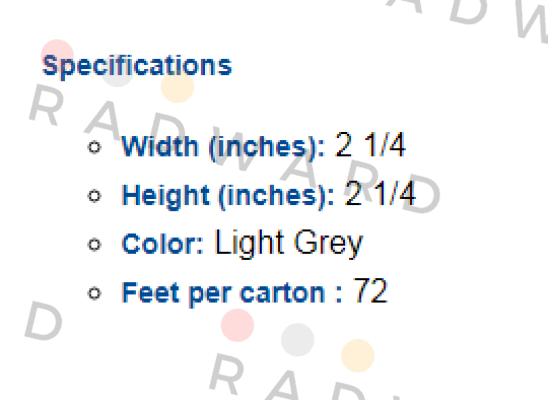Click the pink dot below Feet per carton
The image size is (548, 400).
coord(238,325)
